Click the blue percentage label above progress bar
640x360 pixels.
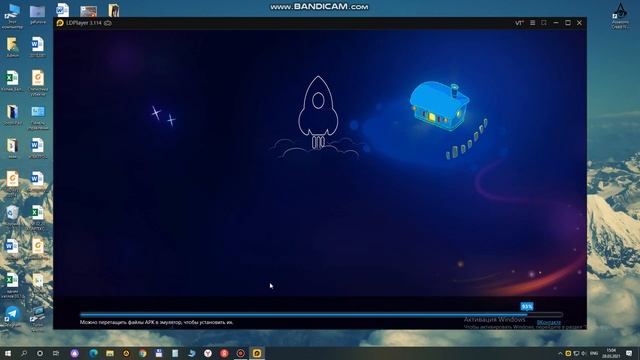(x=527, y=307)
